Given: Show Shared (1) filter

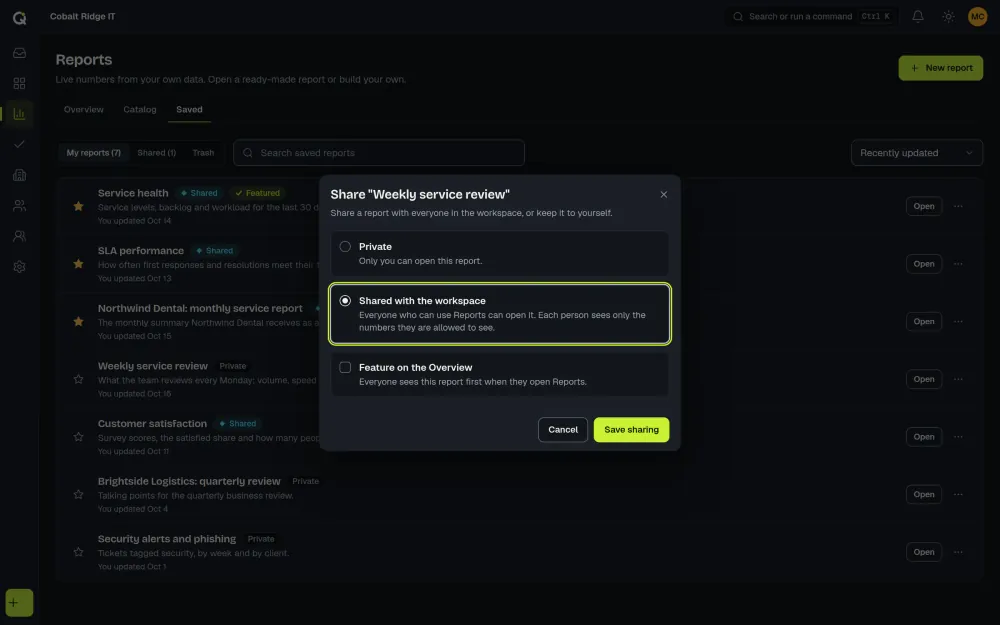Looking at the screenshot, I should click(x=156, y=153).
